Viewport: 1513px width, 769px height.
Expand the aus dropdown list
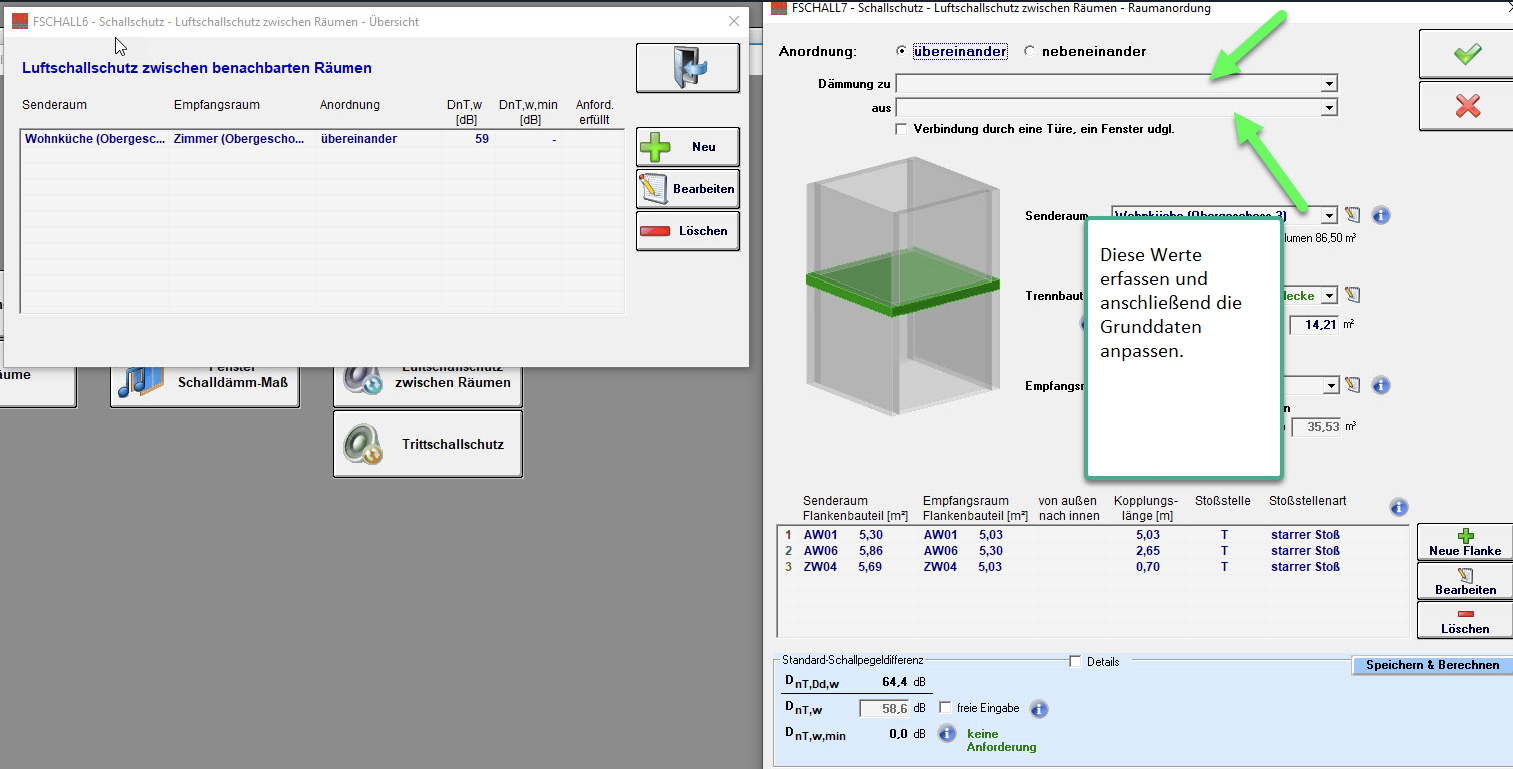pyautogui.click(x=1328, y=107)
